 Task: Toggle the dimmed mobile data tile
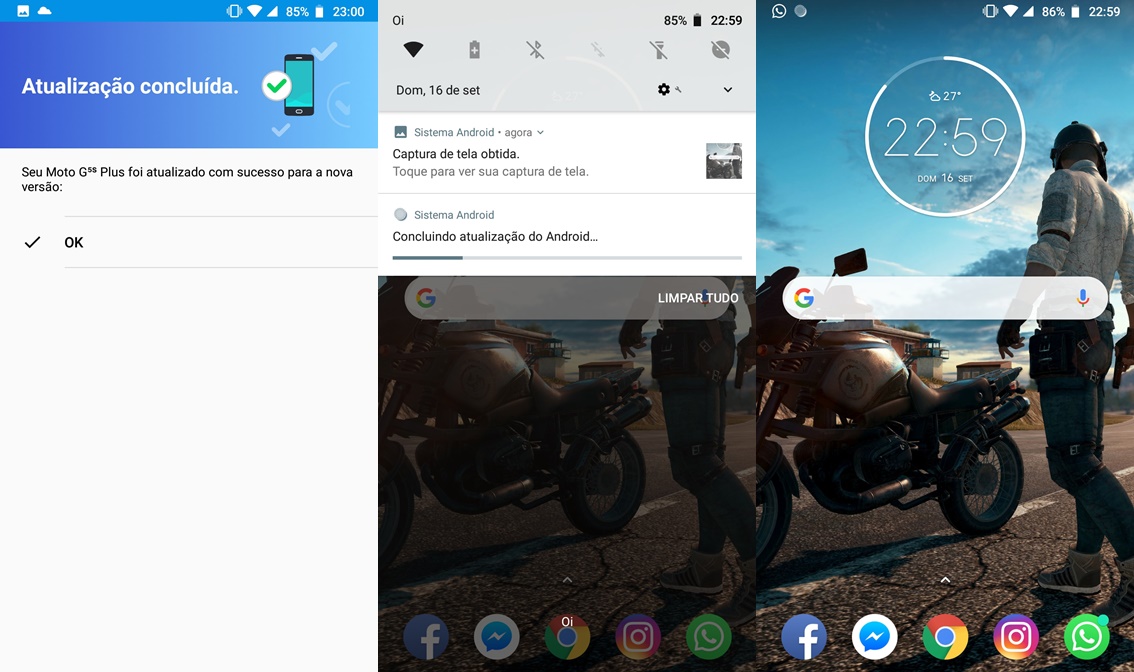pyautogui.click(x=597, y=49)
